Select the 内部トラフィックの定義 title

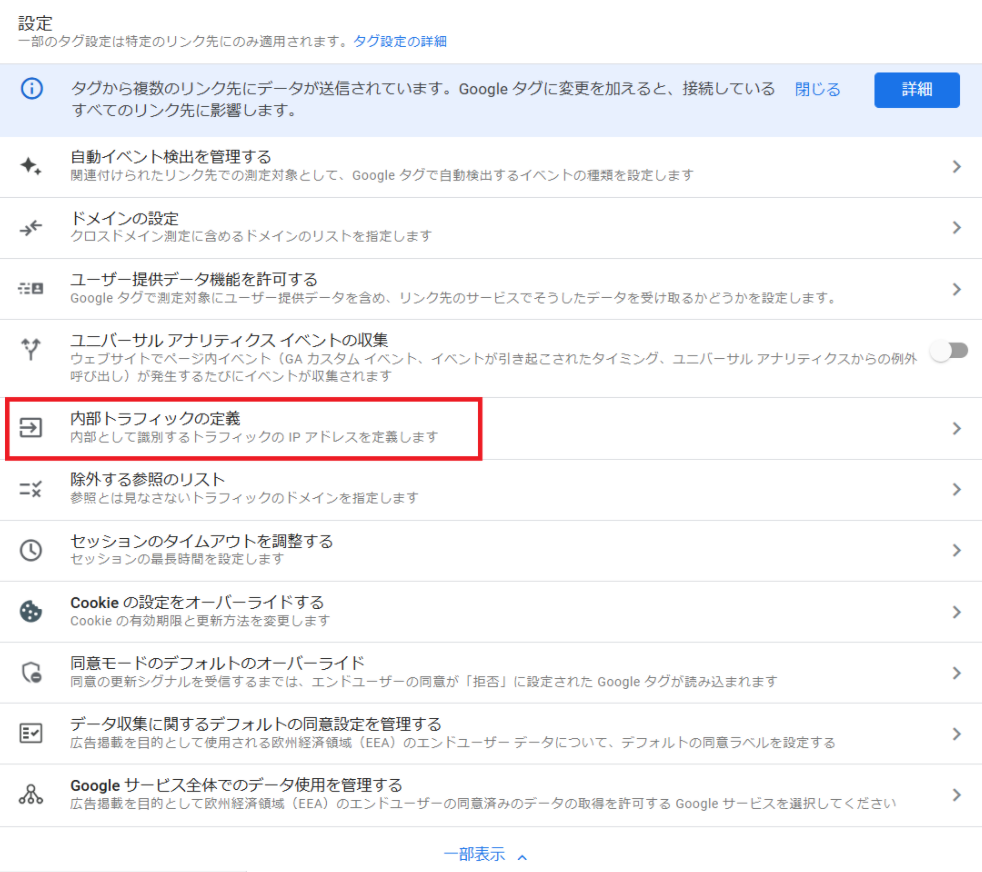155,418
